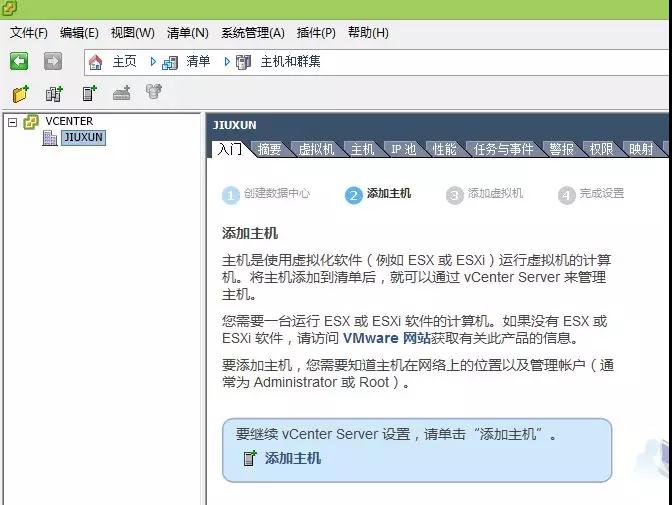Switch to the 警报 tab
672x505 pixels.
click(561, 149)
